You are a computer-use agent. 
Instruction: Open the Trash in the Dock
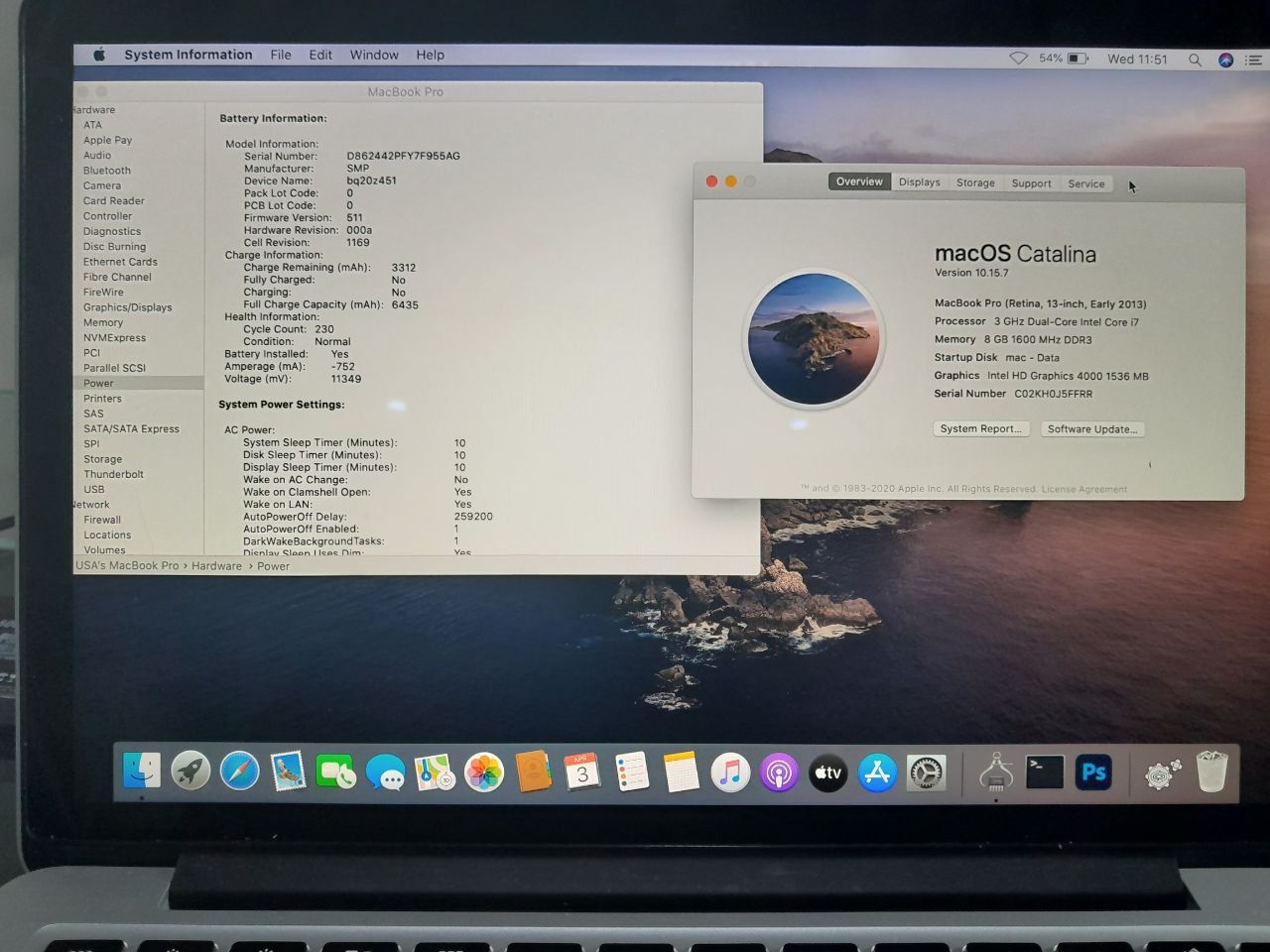(1211, 772)
